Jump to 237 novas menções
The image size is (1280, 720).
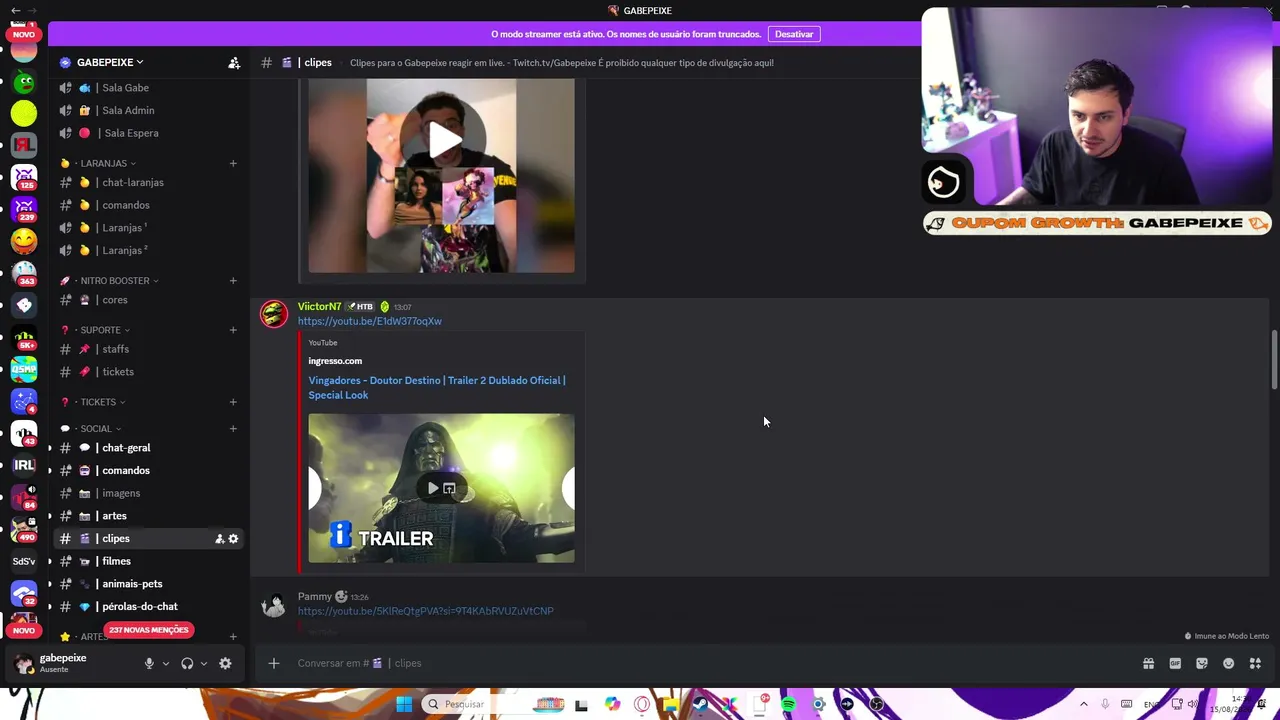[148, 630]
